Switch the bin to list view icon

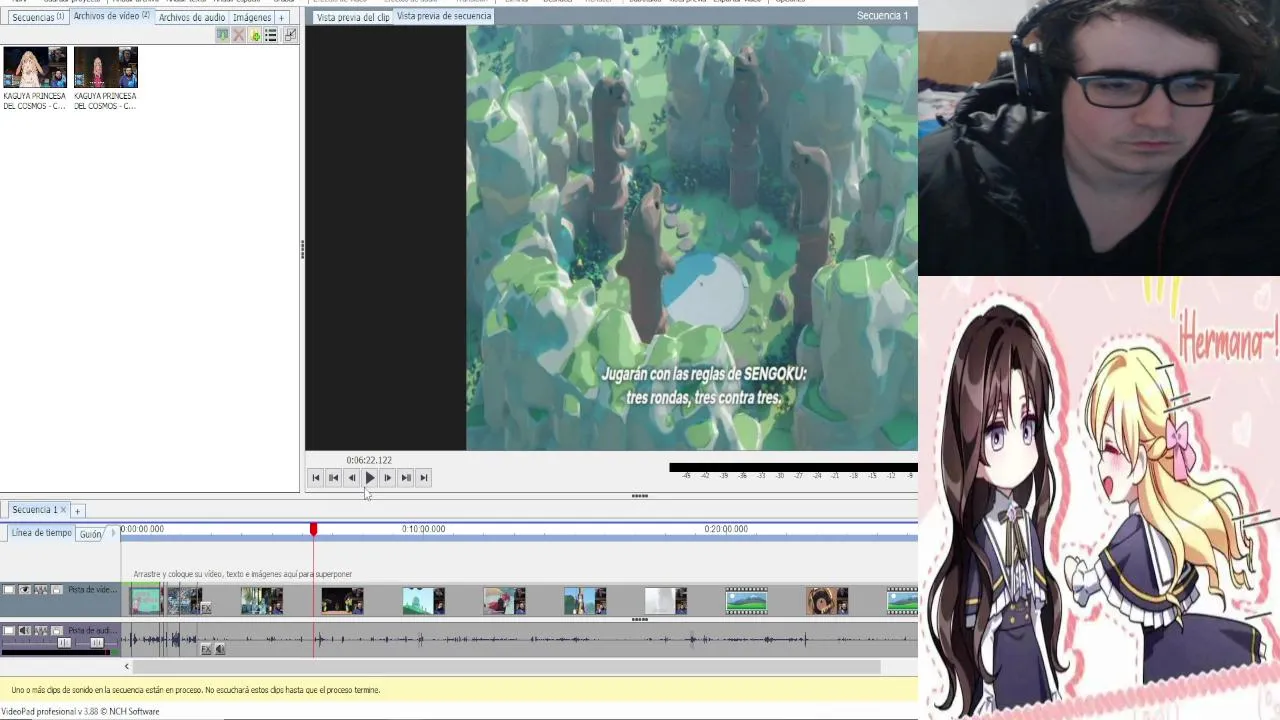[271, 35]
